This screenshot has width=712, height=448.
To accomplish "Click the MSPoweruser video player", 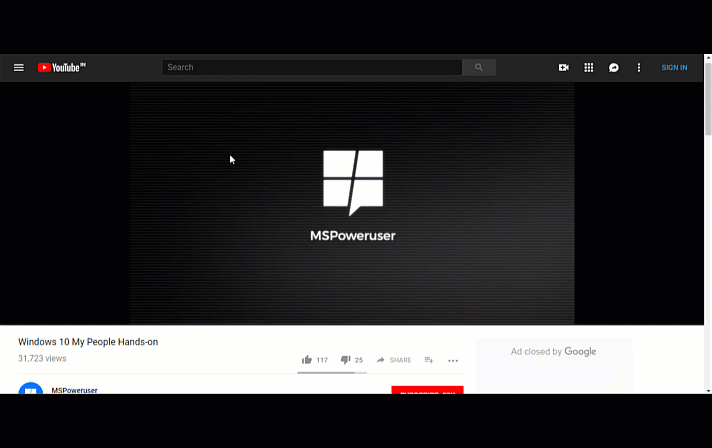I will tap(352, 203).
